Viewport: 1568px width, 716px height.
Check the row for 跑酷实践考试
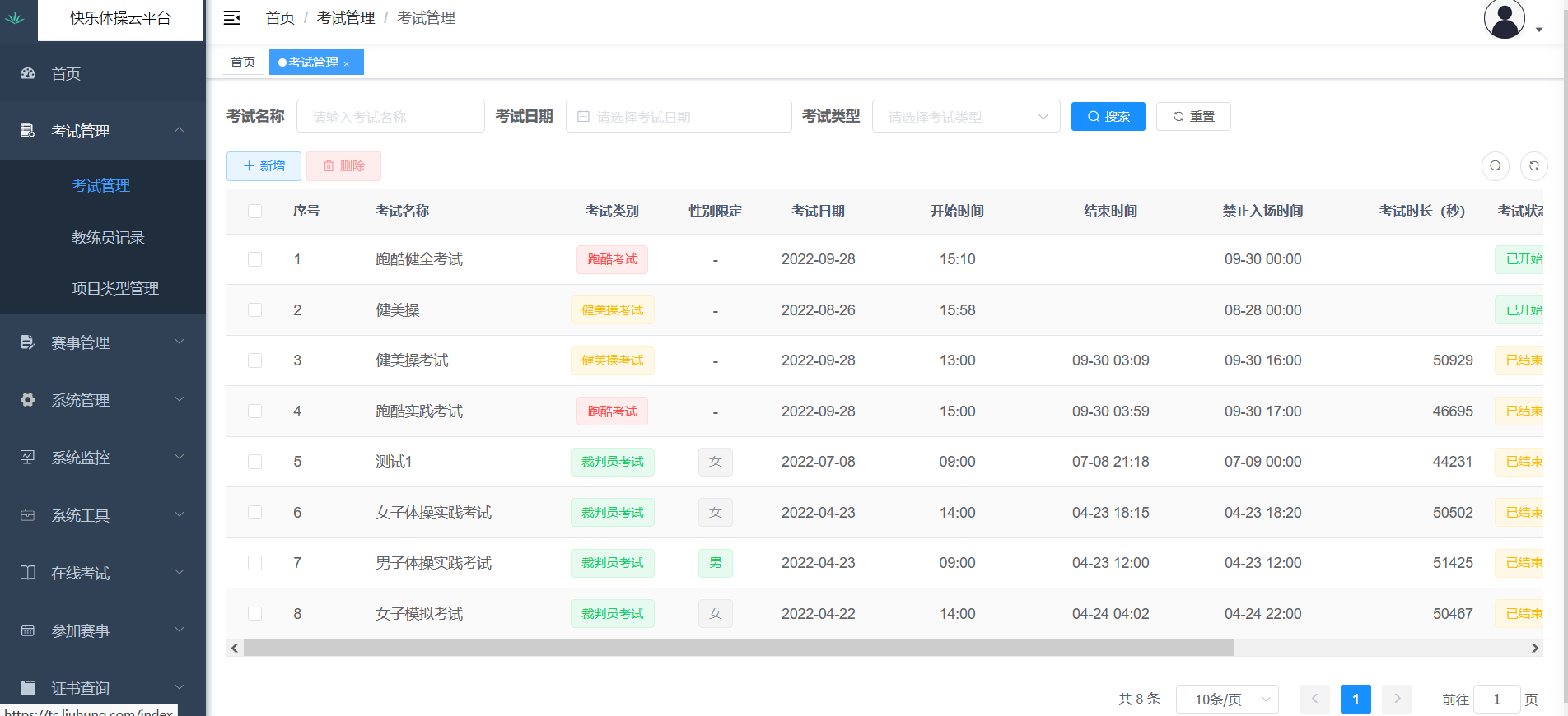tap(255, 411)
